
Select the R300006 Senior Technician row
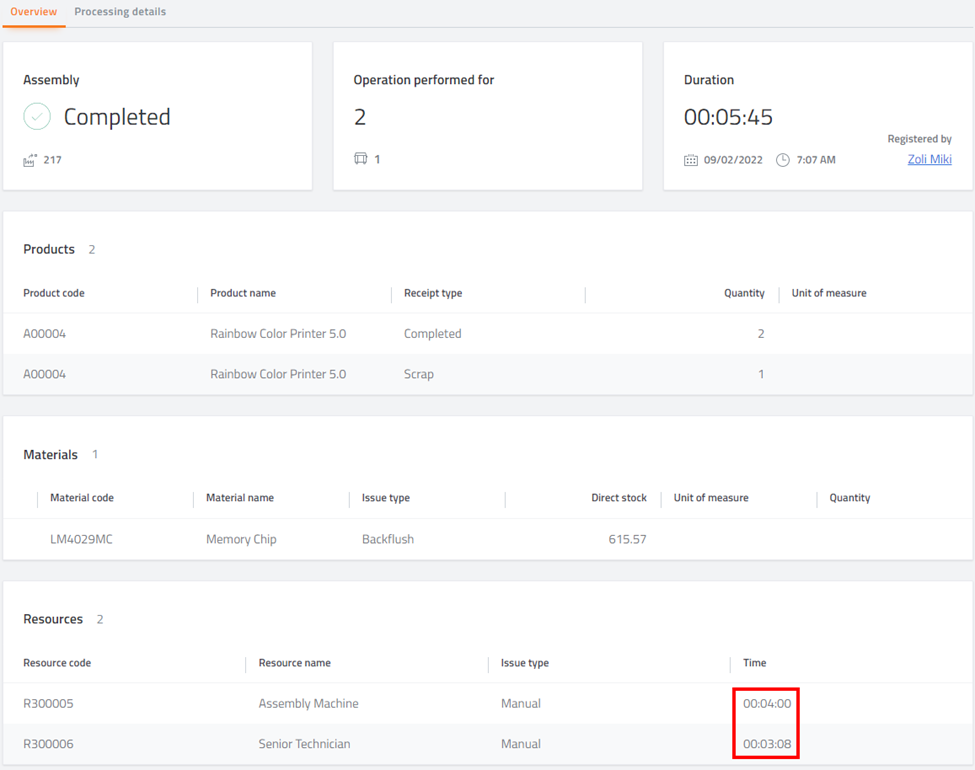(x=488, y=744)
